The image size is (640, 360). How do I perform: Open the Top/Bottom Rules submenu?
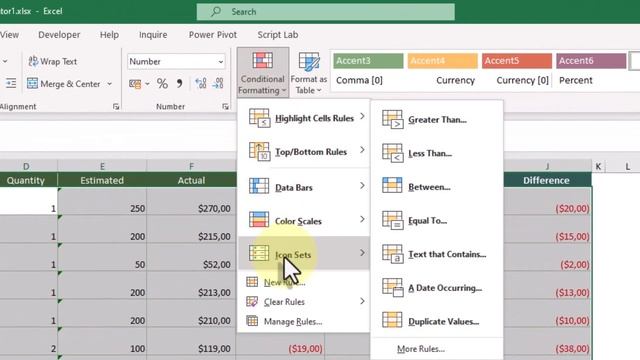point(304,151)
